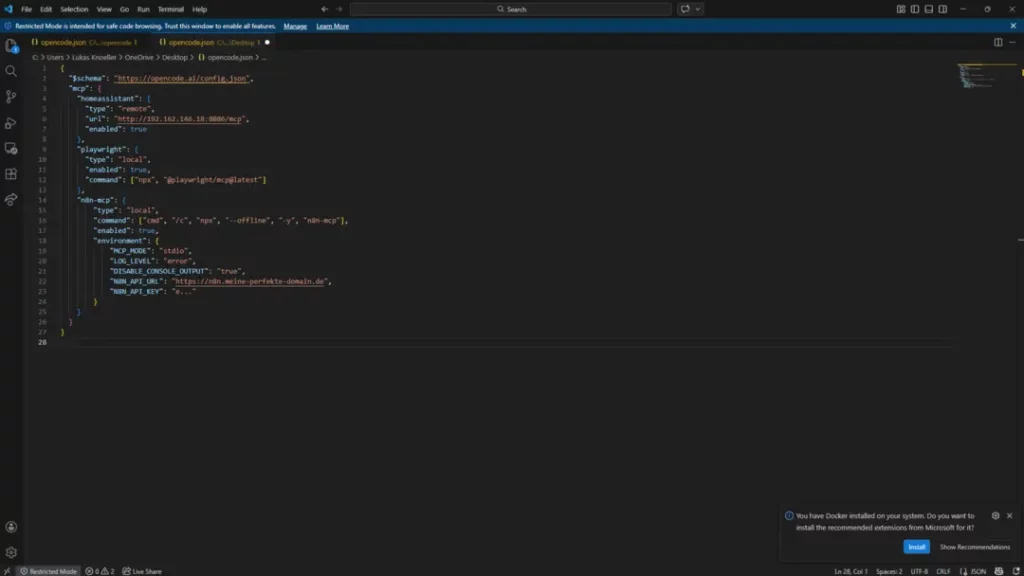The width and height of the screenshot is (1024, 576).
Task: Select the Source Control icon
Action: [11, 96]
